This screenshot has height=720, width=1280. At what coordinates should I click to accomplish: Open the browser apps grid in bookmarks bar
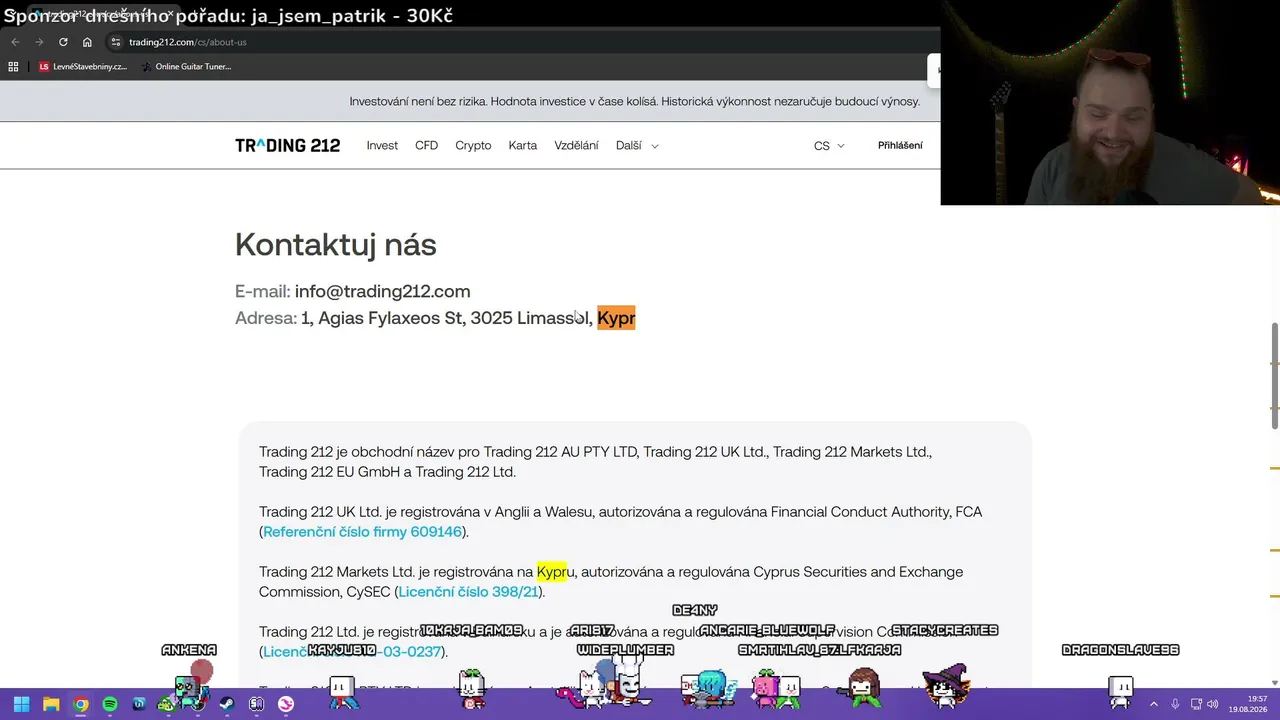tap(13, 67)
